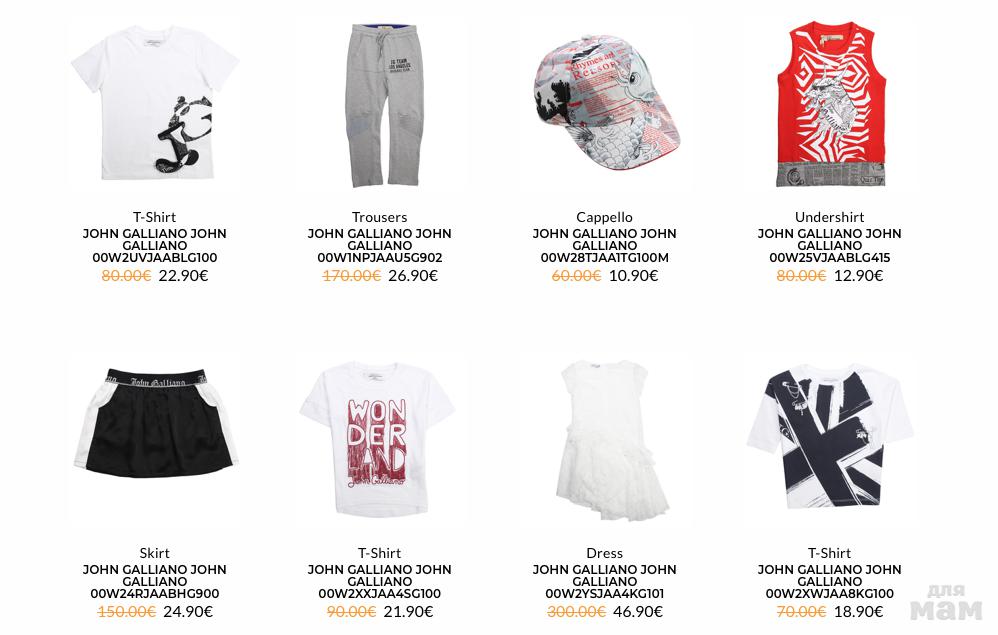998x635 pixels.
Task: View the white Dress product image
Action: point(605,441)
